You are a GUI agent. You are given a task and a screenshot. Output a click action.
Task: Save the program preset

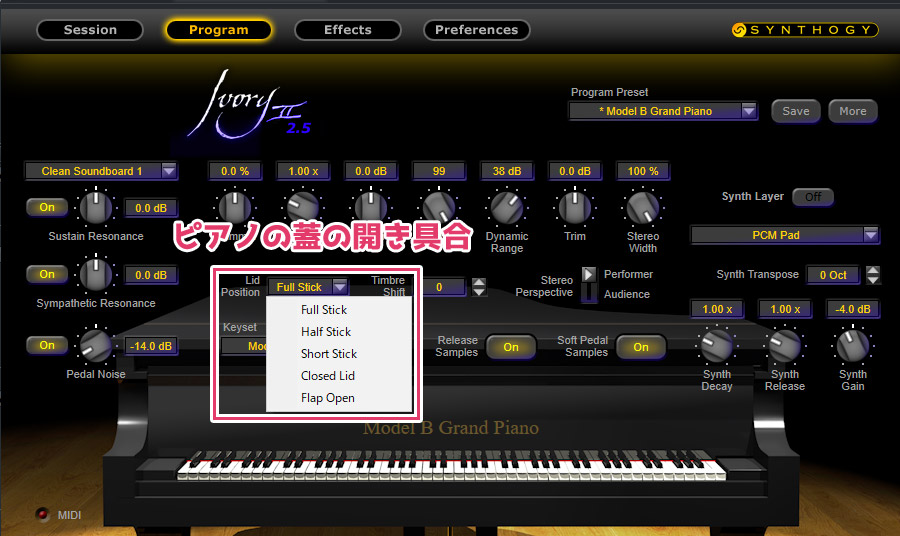click(x=796, y=111)
